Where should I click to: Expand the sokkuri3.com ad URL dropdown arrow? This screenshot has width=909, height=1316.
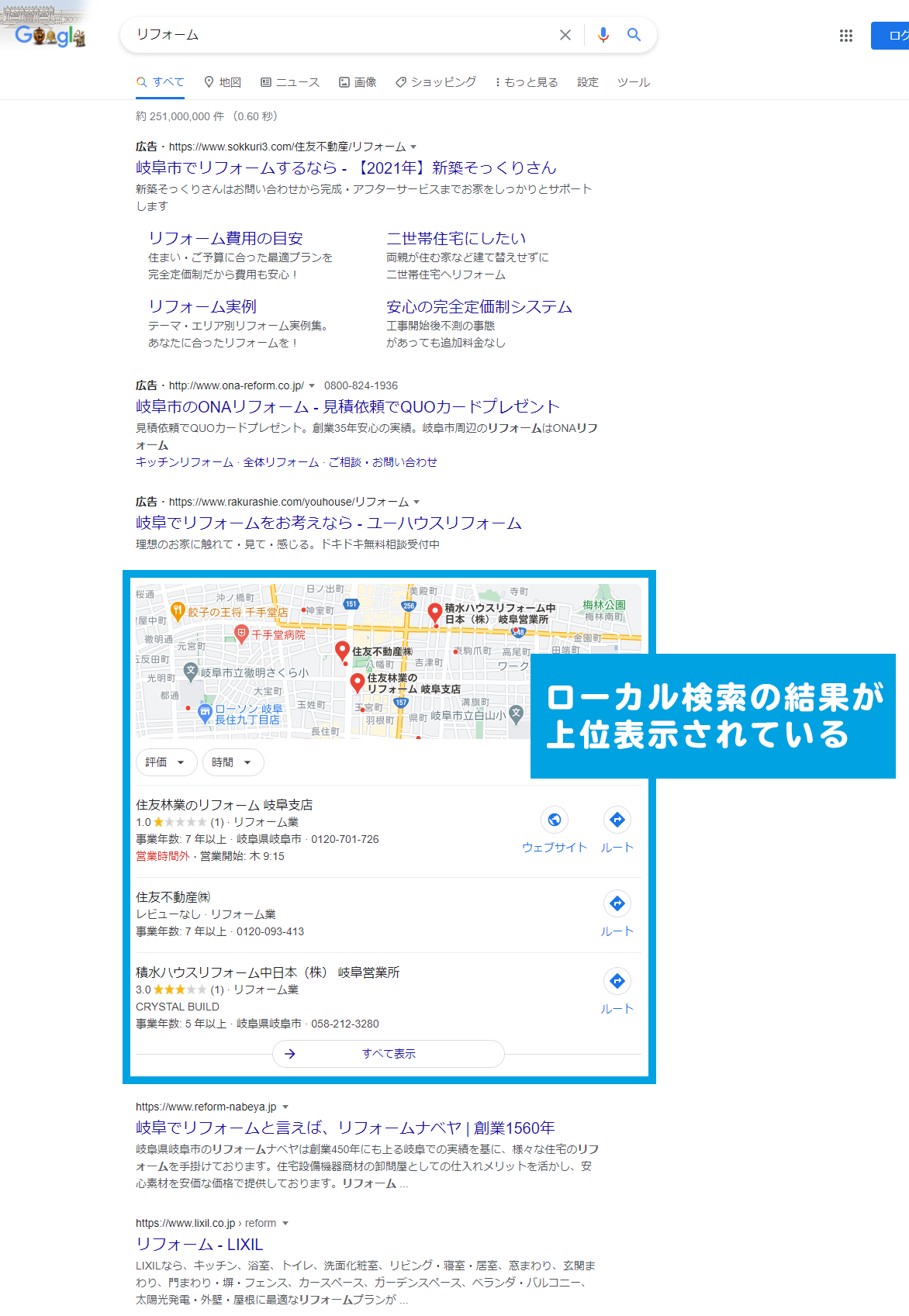point(413,147)
